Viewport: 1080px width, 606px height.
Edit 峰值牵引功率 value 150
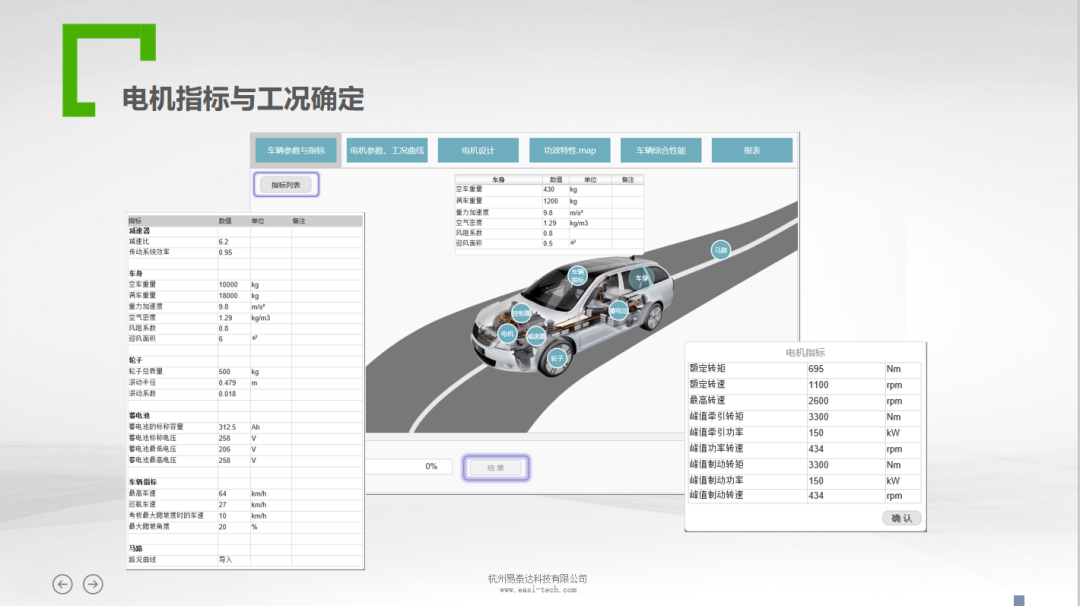tap(845, 433)
